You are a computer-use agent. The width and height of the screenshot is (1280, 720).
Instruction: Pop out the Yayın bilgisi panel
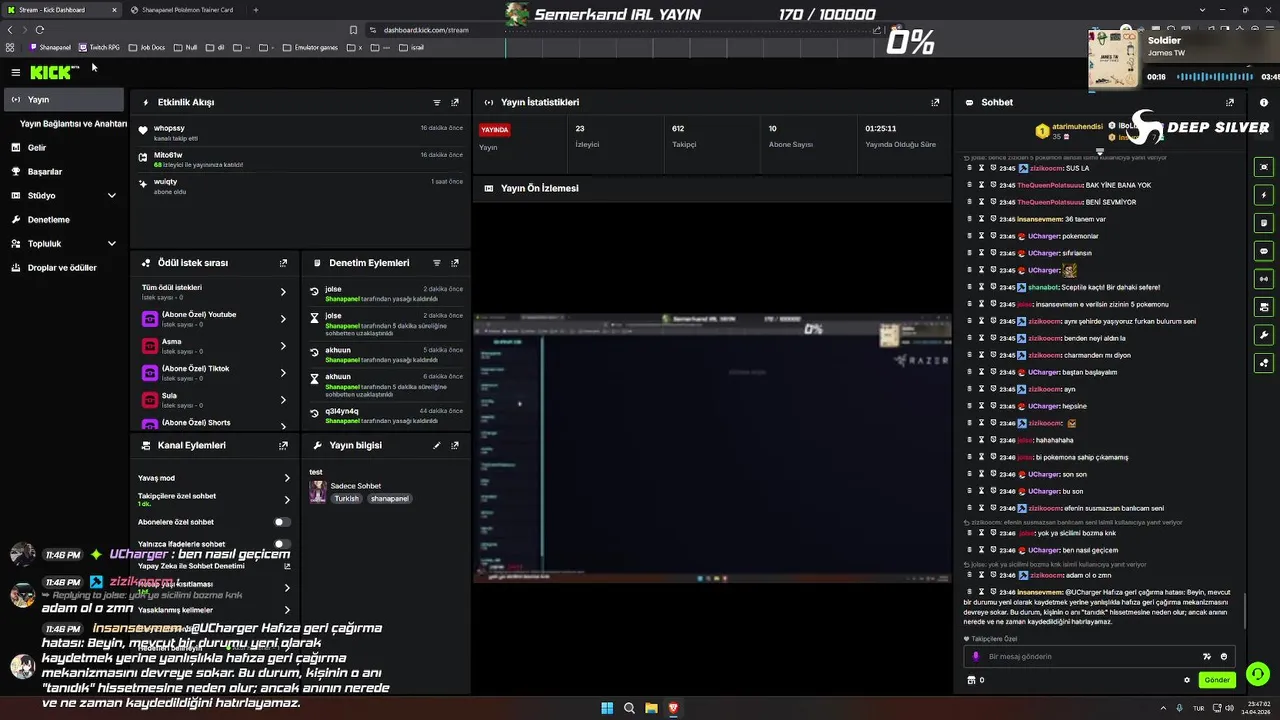tap(455, 445)
